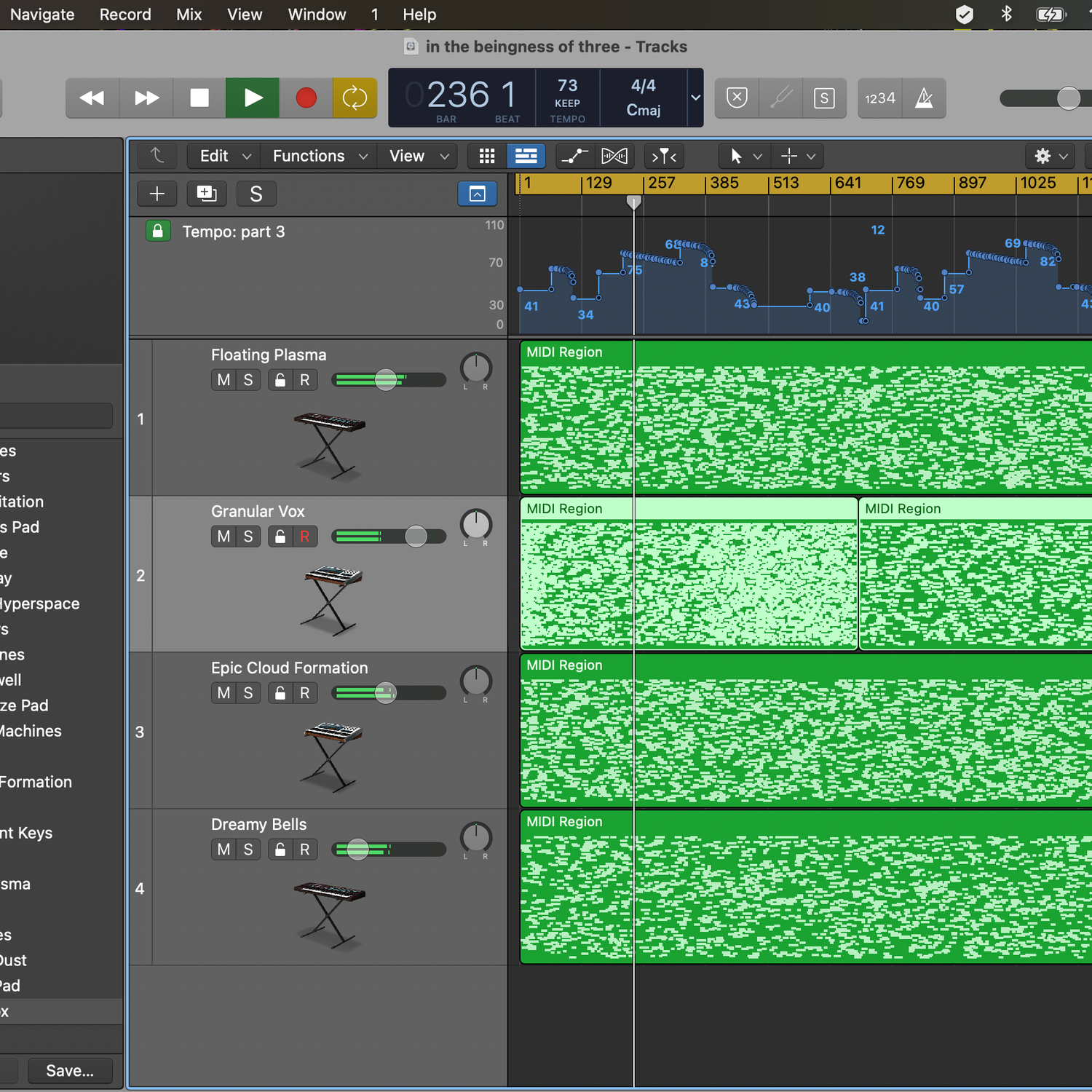The image size is (1092, 1092).
Task: Click the metronome icon
Action: point(924,98)
